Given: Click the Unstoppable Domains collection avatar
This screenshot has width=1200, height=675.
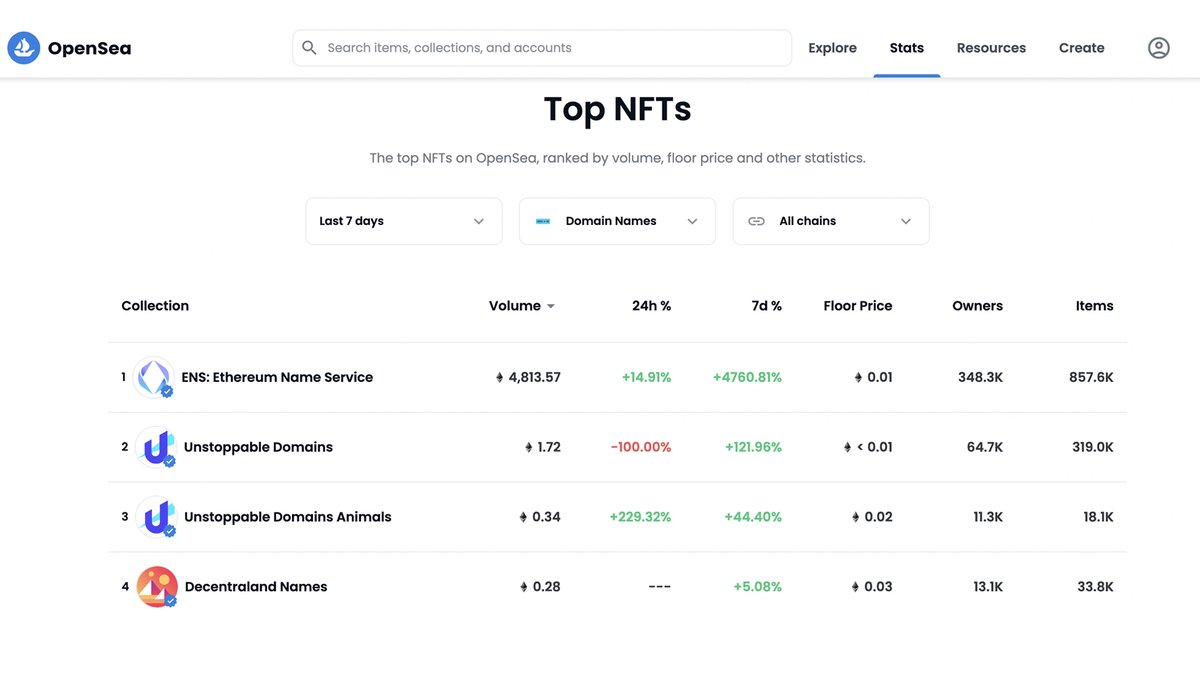Looking at the screenshot, I should pyautogui.click(x=154, y=447).
